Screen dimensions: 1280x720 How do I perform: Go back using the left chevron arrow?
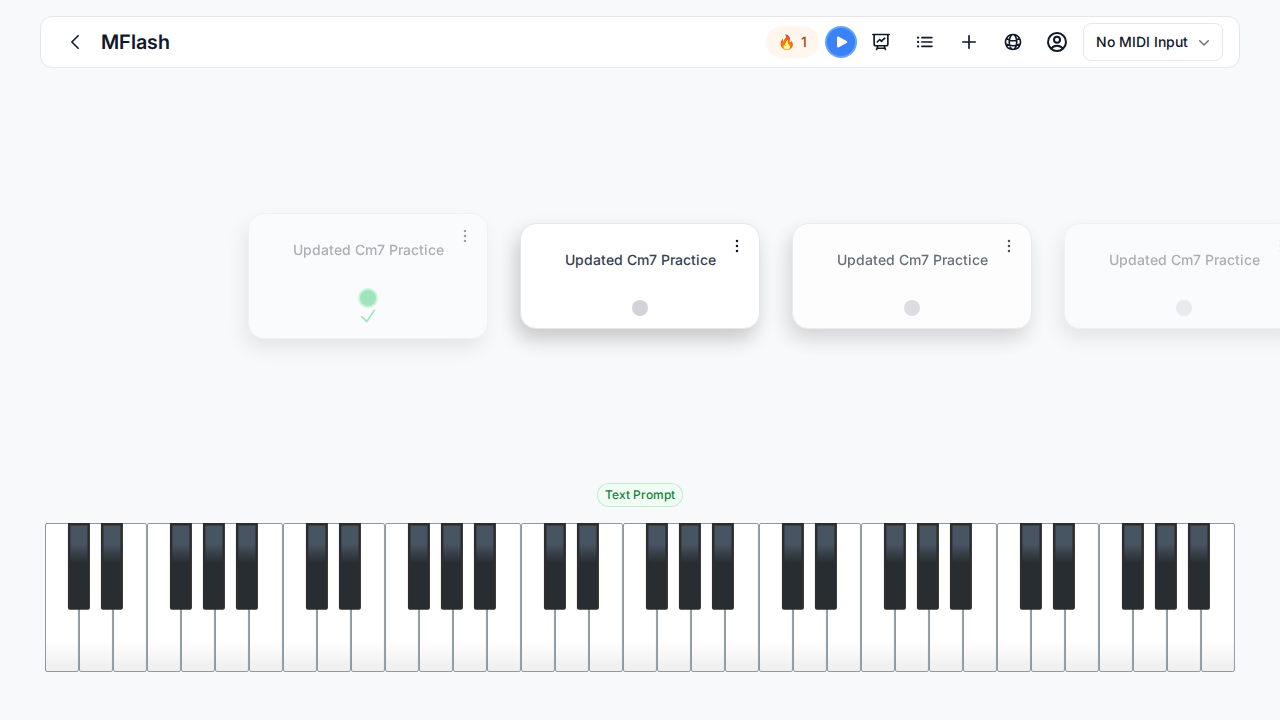(75, 42)
